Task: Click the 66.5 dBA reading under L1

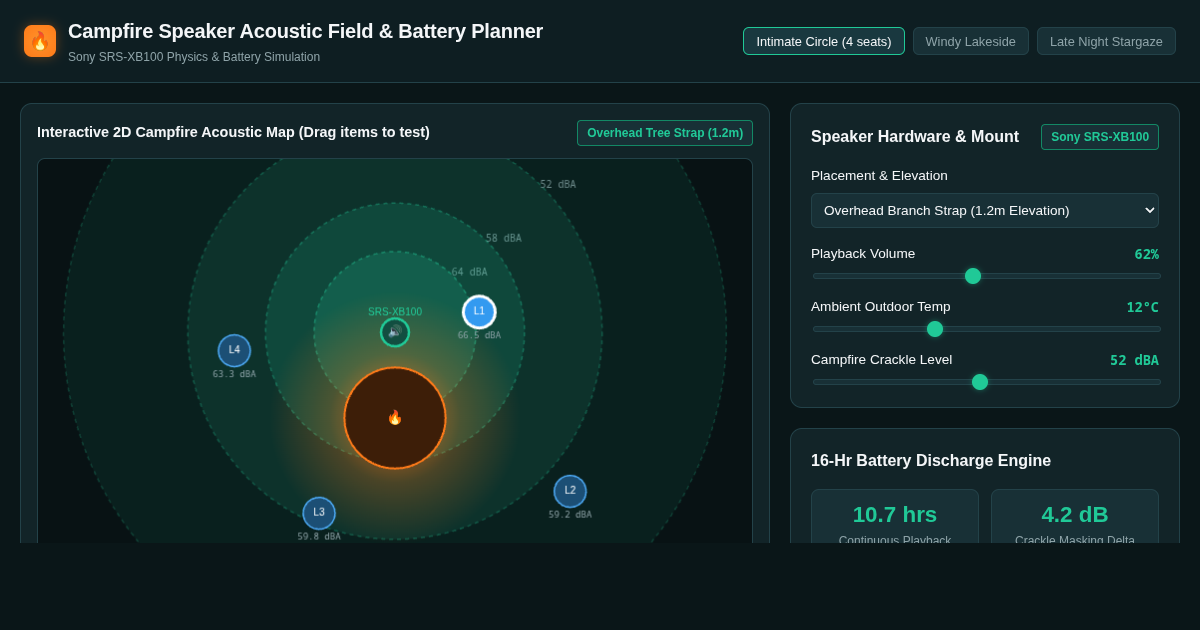Action: [x=479, y=335]
